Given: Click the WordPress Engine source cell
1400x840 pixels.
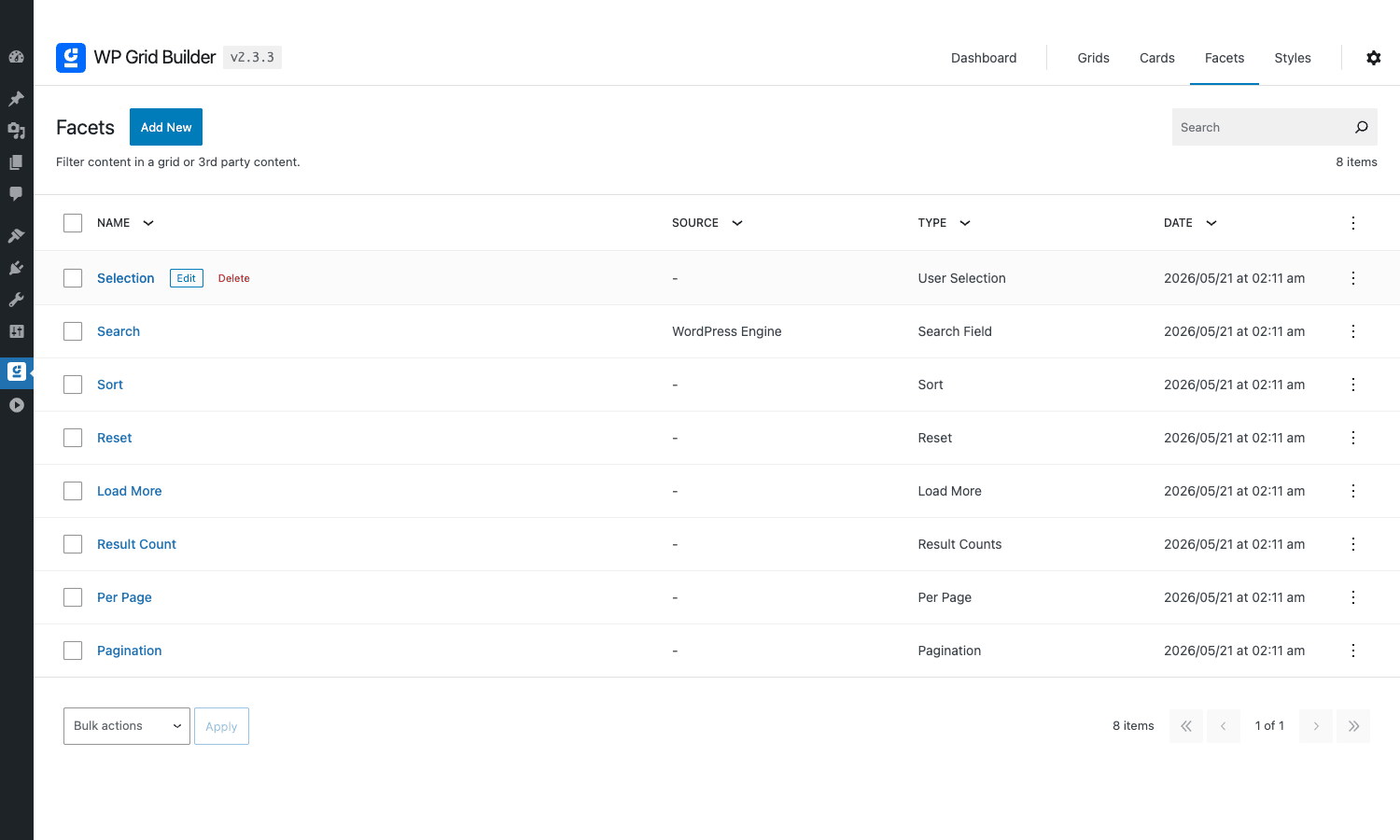Looking at the screenshot, I should [727, 331].
